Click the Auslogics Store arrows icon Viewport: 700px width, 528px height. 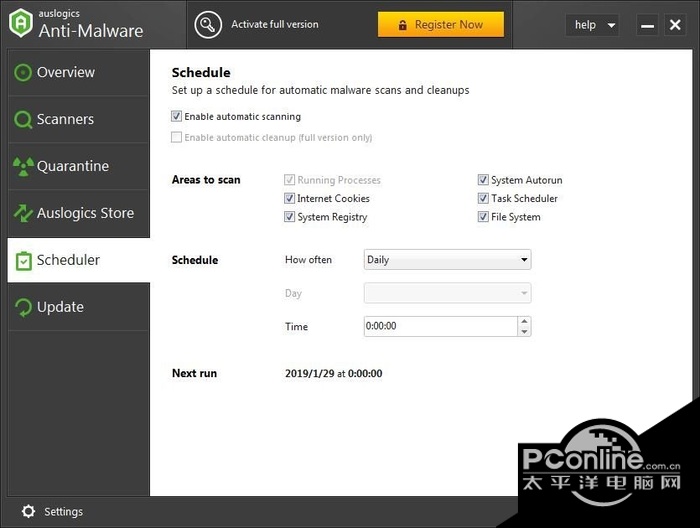22,213
